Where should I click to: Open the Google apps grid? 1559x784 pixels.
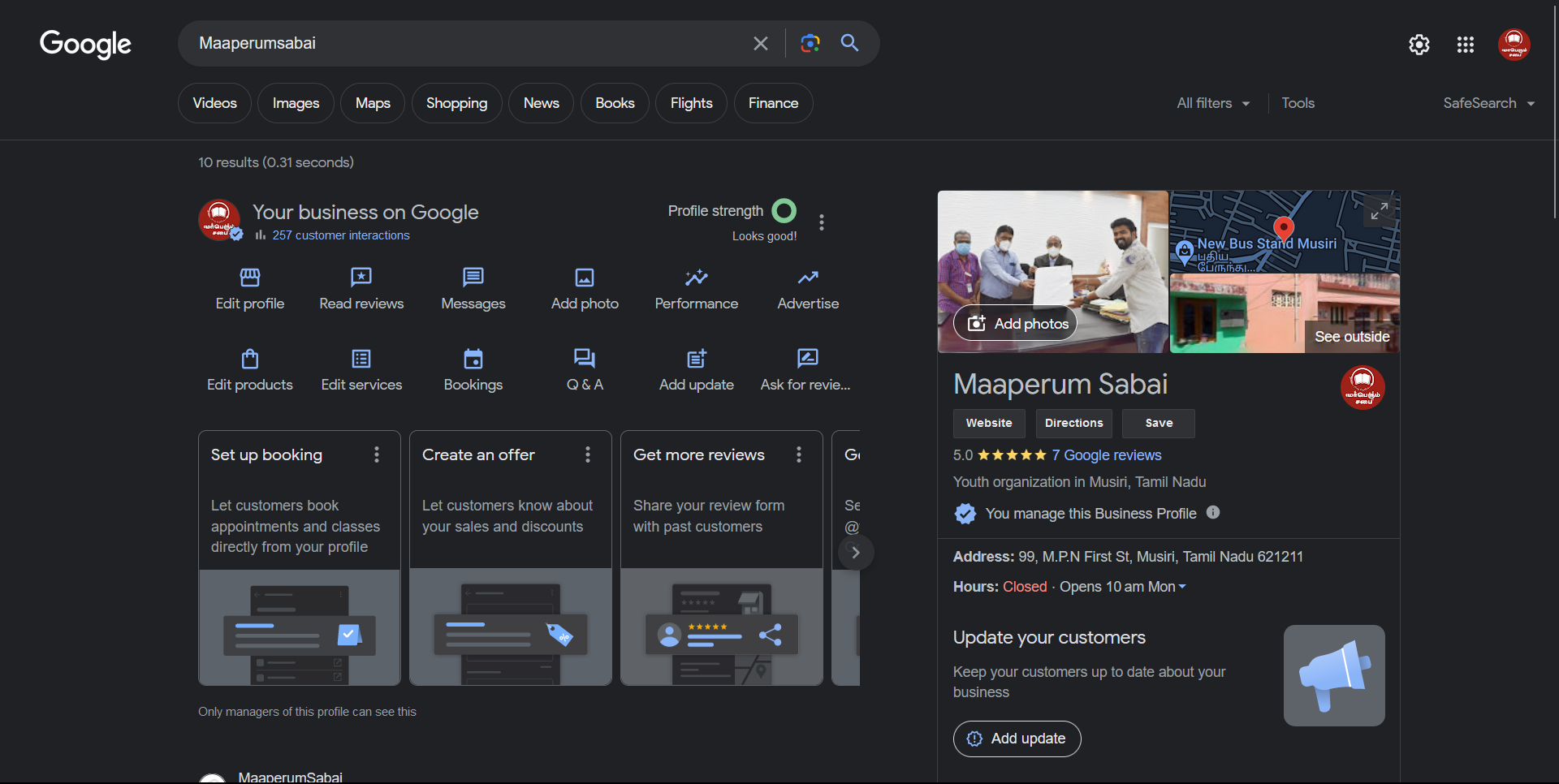point(1465,45)
